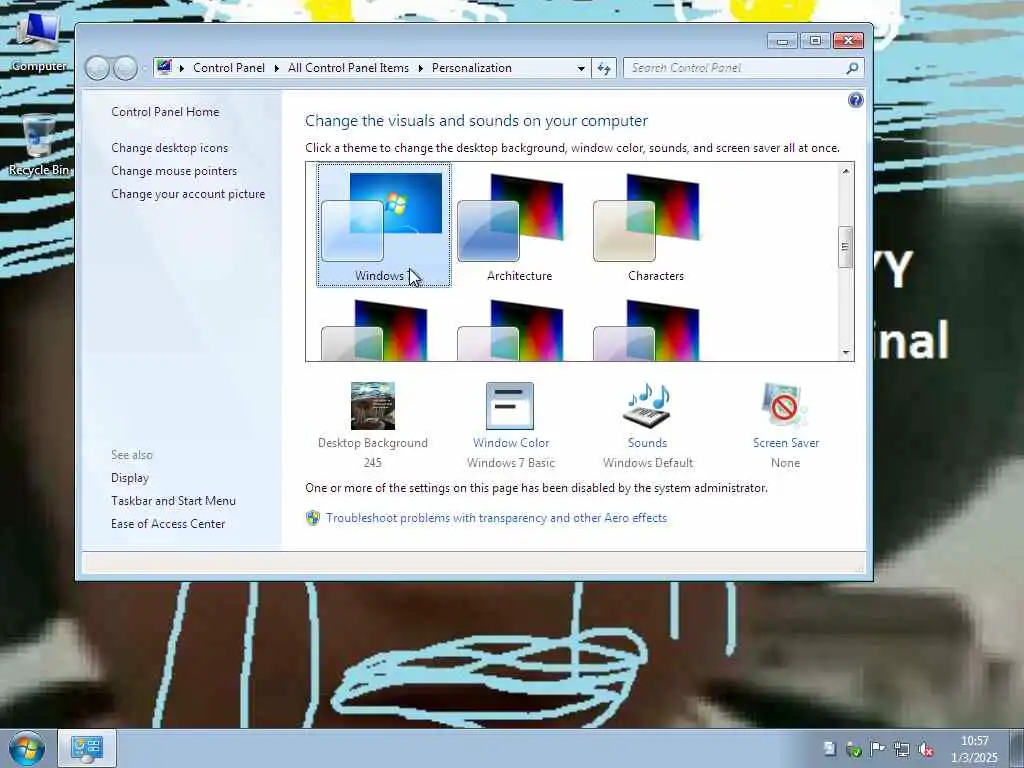The width and height of the screenshot is (1024, 768).
Task: Click the computer icon in address bar
Action: tap(165, 67)
